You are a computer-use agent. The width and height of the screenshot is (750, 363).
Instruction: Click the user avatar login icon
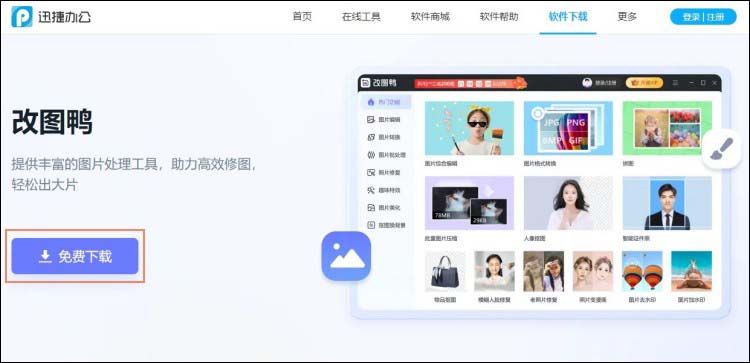tap(587, 83)
